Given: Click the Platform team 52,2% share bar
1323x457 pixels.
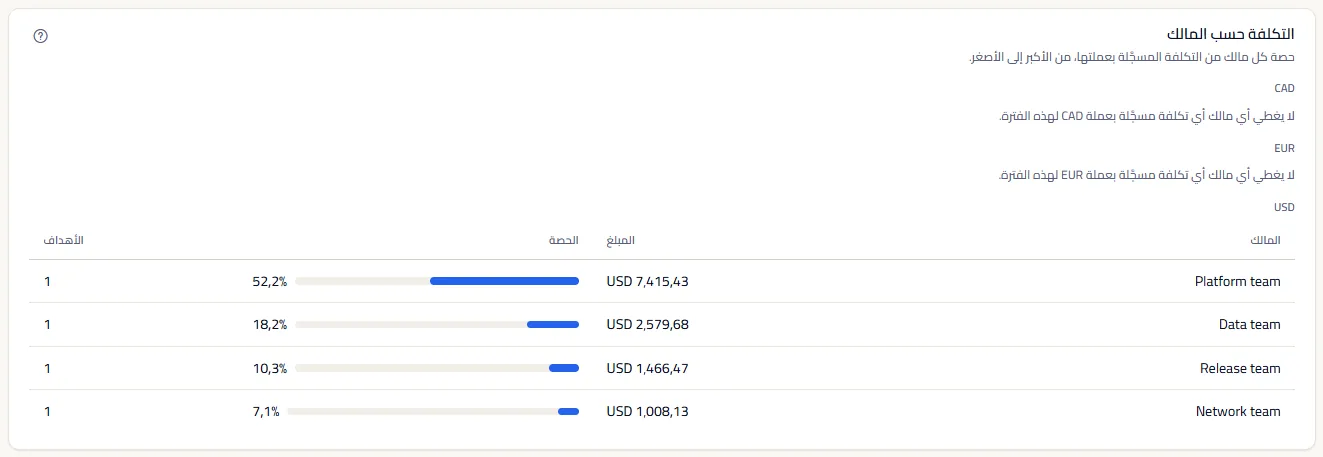Looking at the screenshot, I should tap(437, 282).
